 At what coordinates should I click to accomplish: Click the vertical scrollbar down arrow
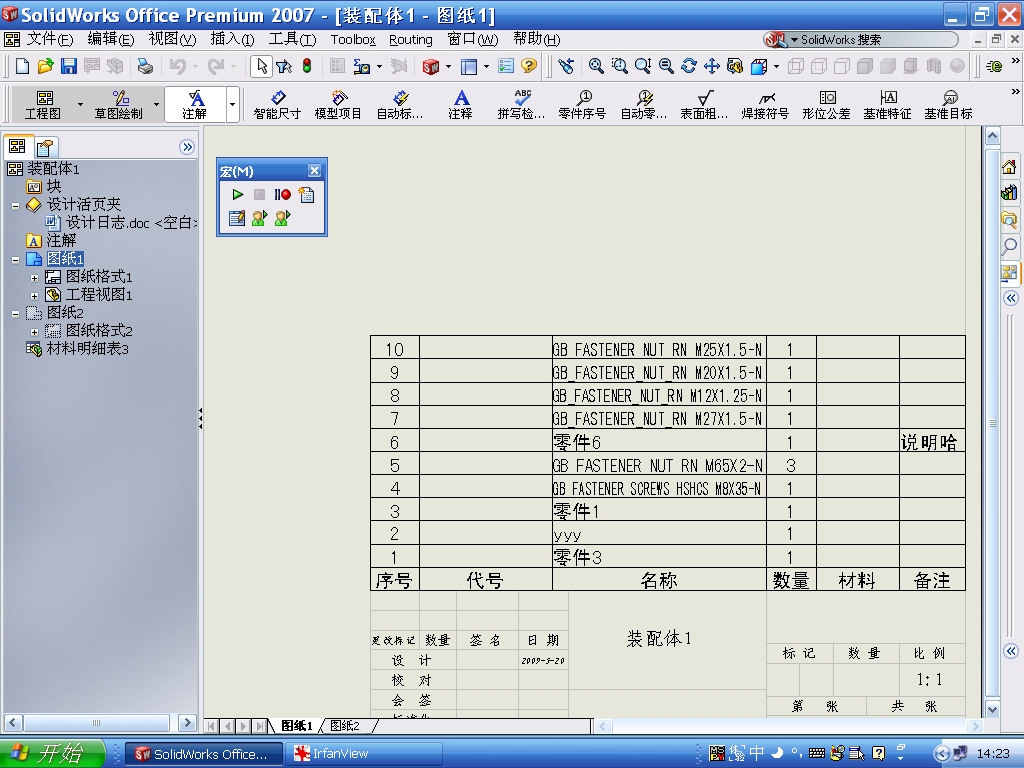coord(992,709)
